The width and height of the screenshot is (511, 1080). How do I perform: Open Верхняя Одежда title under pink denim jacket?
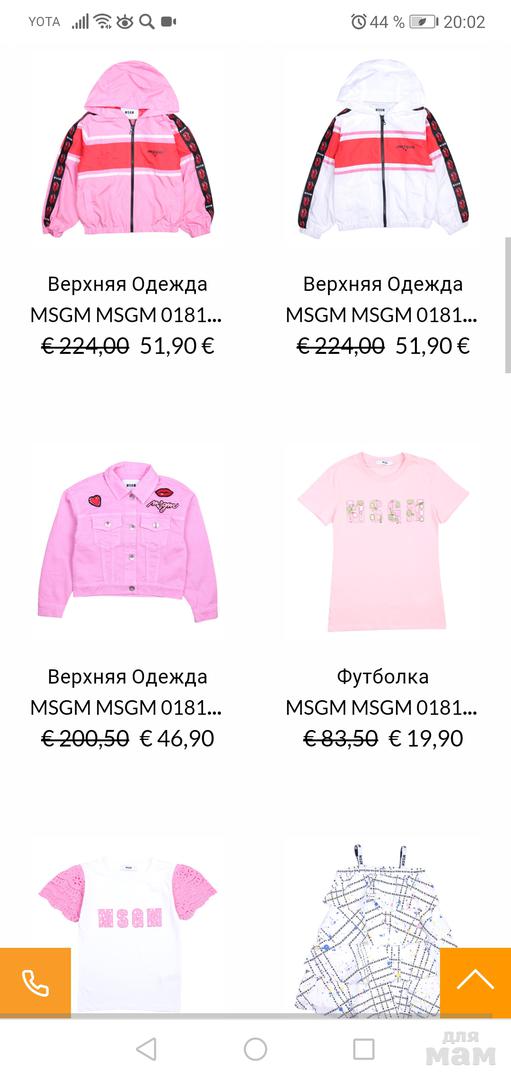pyautogui.click(x=127, y=692)
